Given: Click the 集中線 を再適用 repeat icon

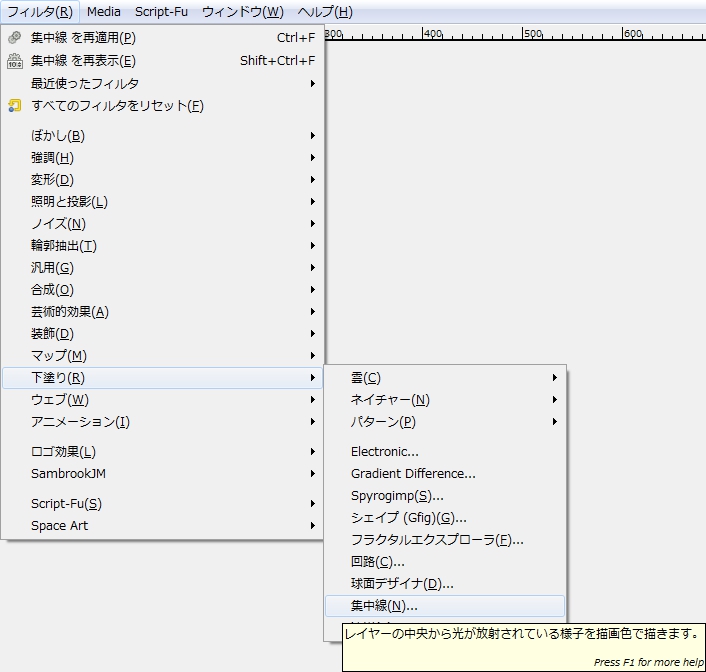Looking at the screenshot, I should point(14,37).
